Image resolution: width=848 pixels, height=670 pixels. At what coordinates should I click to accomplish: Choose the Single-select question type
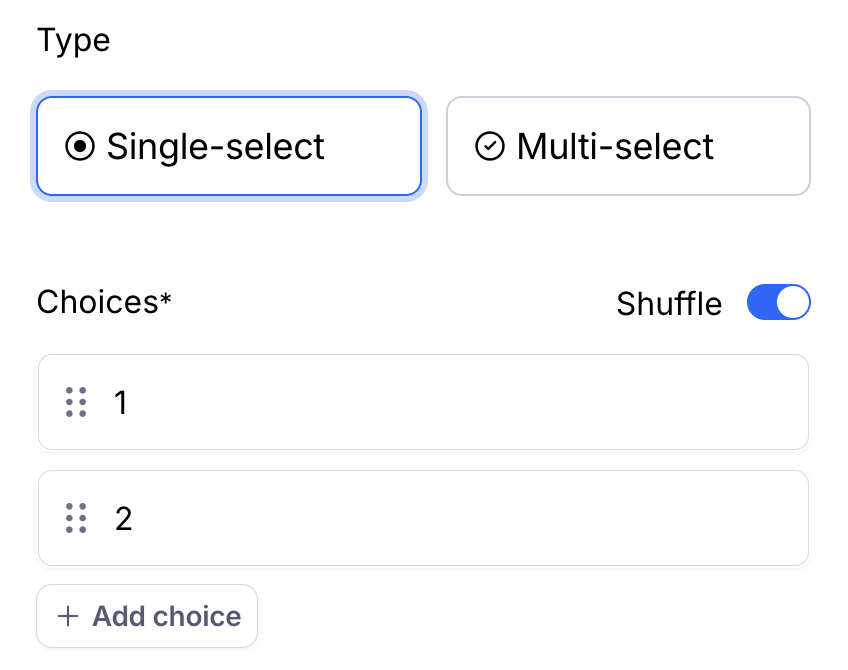(x=229, y=146)
